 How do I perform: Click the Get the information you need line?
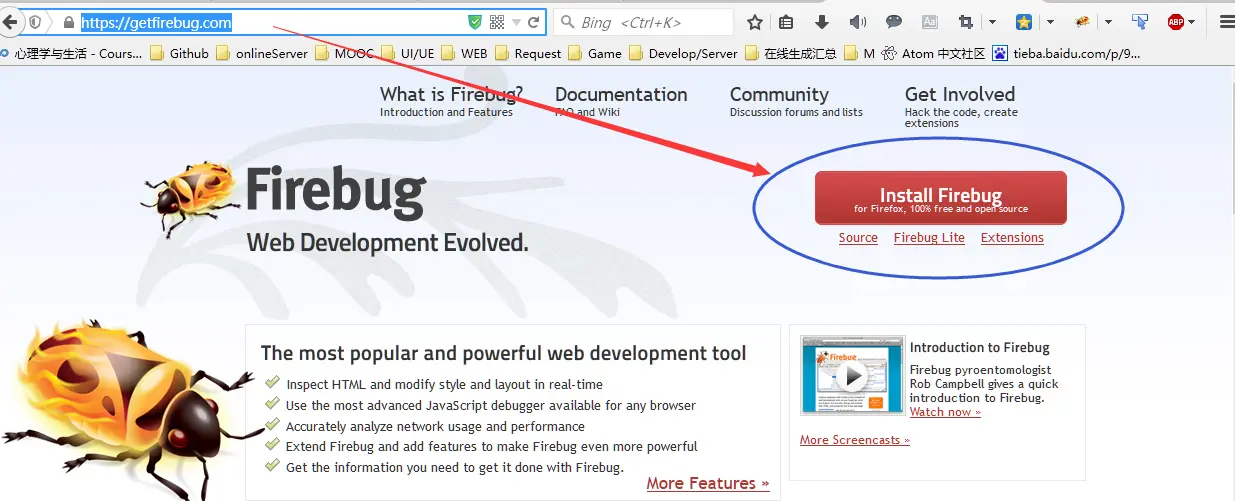(x=455, y=468)
